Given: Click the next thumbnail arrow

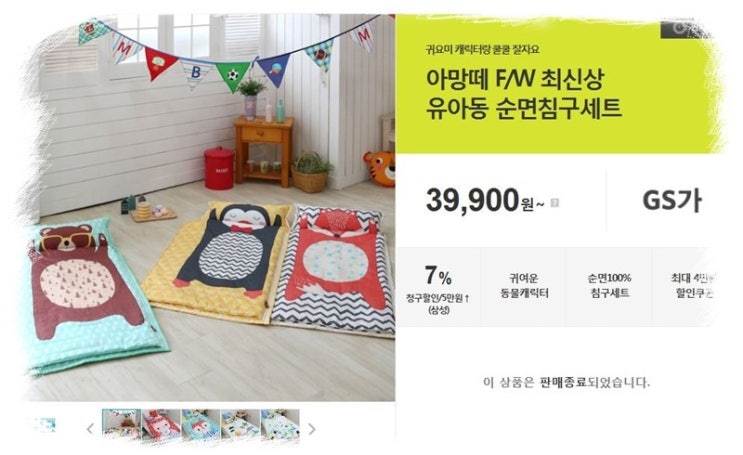Looking at the screenshot, I should point(312,429).
